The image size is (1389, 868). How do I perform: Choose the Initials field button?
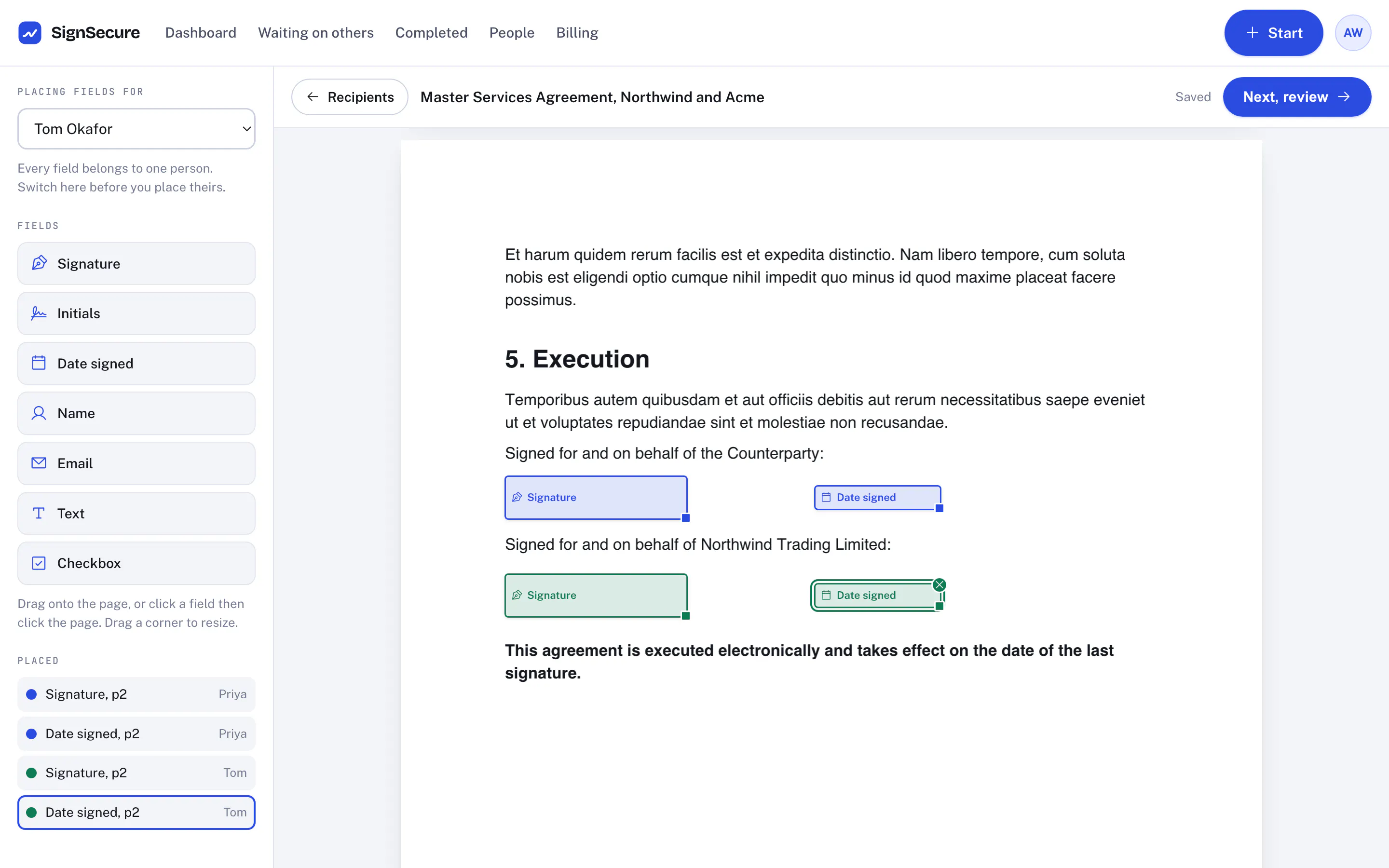click(x=136, y=313)
